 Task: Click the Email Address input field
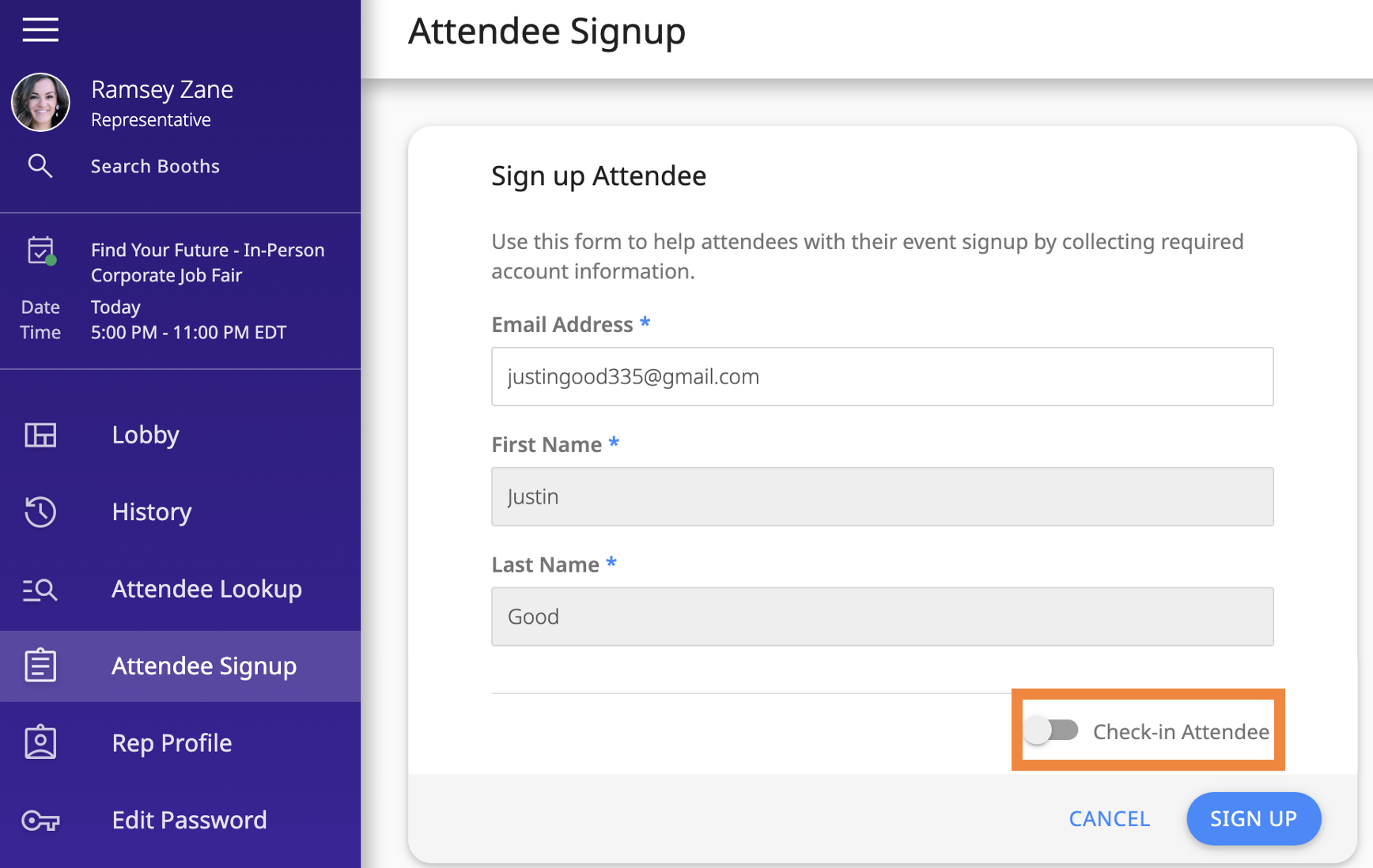pos(882,376)
